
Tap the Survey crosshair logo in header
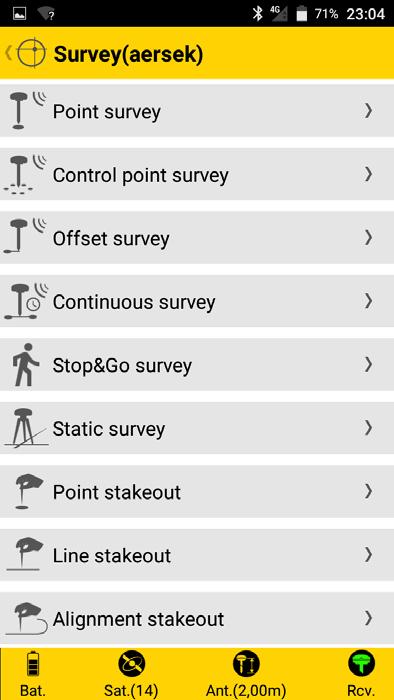pos(31,53)
